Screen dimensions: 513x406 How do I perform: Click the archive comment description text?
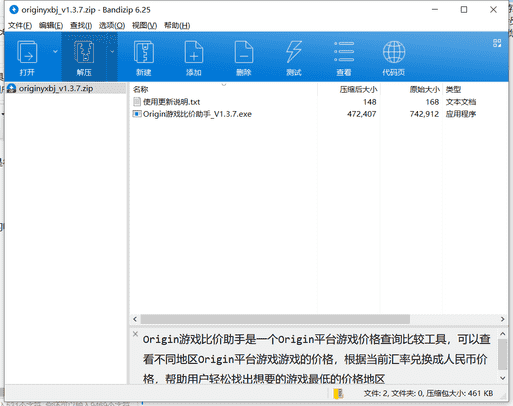pyautogui.click(x=316, y=359)
